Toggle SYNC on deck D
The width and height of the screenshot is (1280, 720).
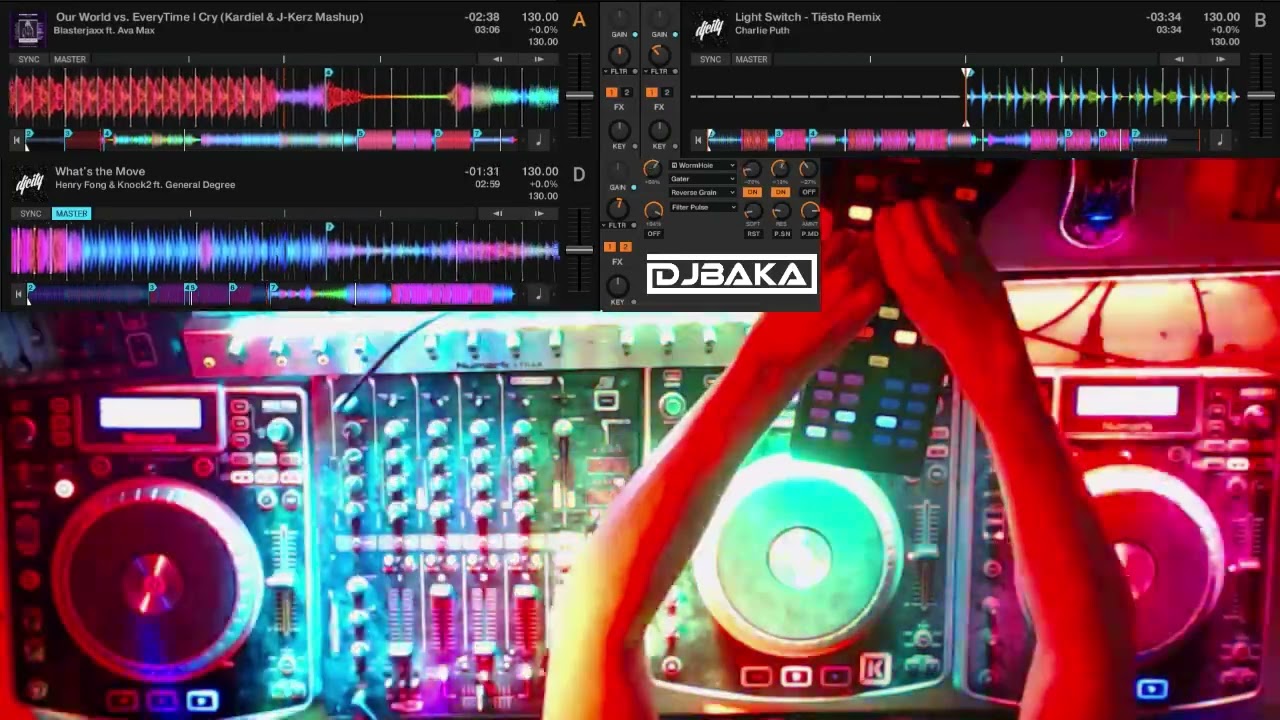tap(30, 213)
